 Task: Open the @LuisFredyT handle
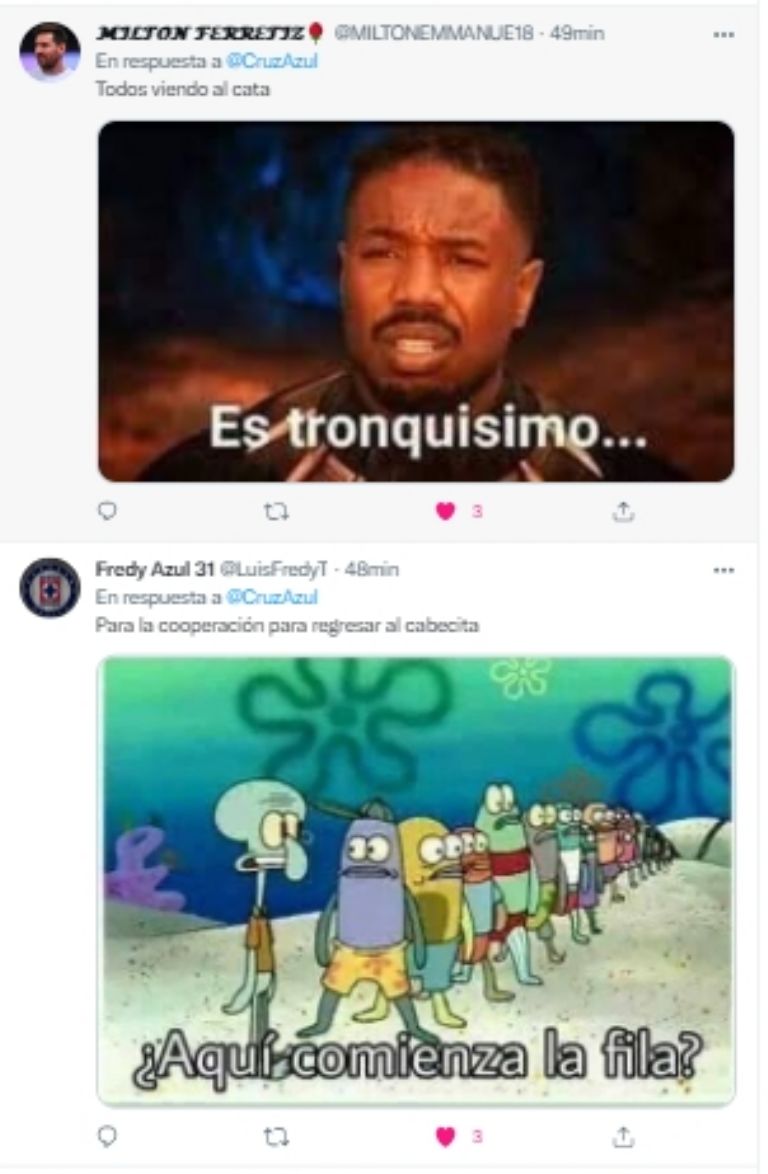click(273, 570)
